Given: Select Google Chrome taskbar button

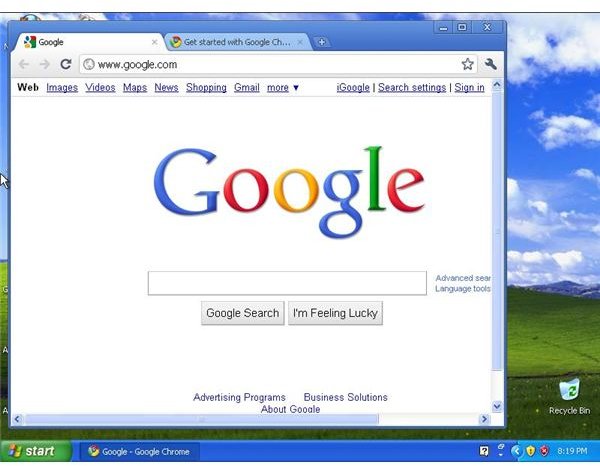Looking at the screenshot, I should click(x=139, y=451).
